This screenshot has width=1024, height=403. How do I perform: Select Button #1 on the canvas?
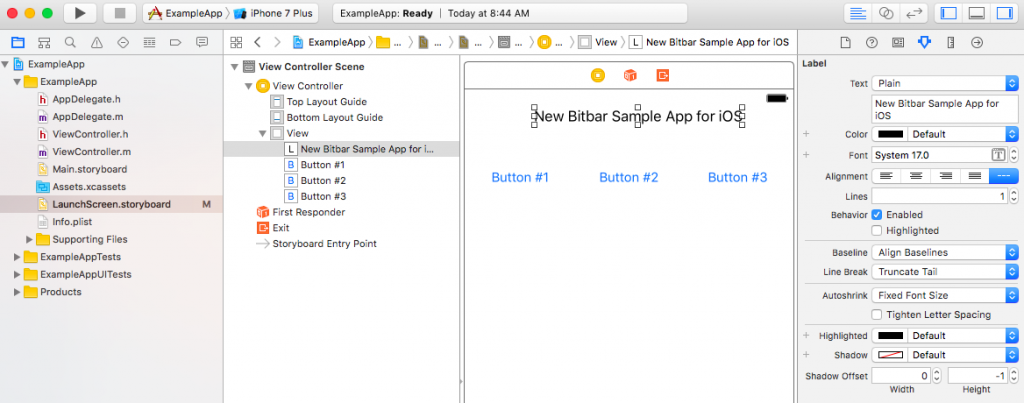(x=520, y=178)
